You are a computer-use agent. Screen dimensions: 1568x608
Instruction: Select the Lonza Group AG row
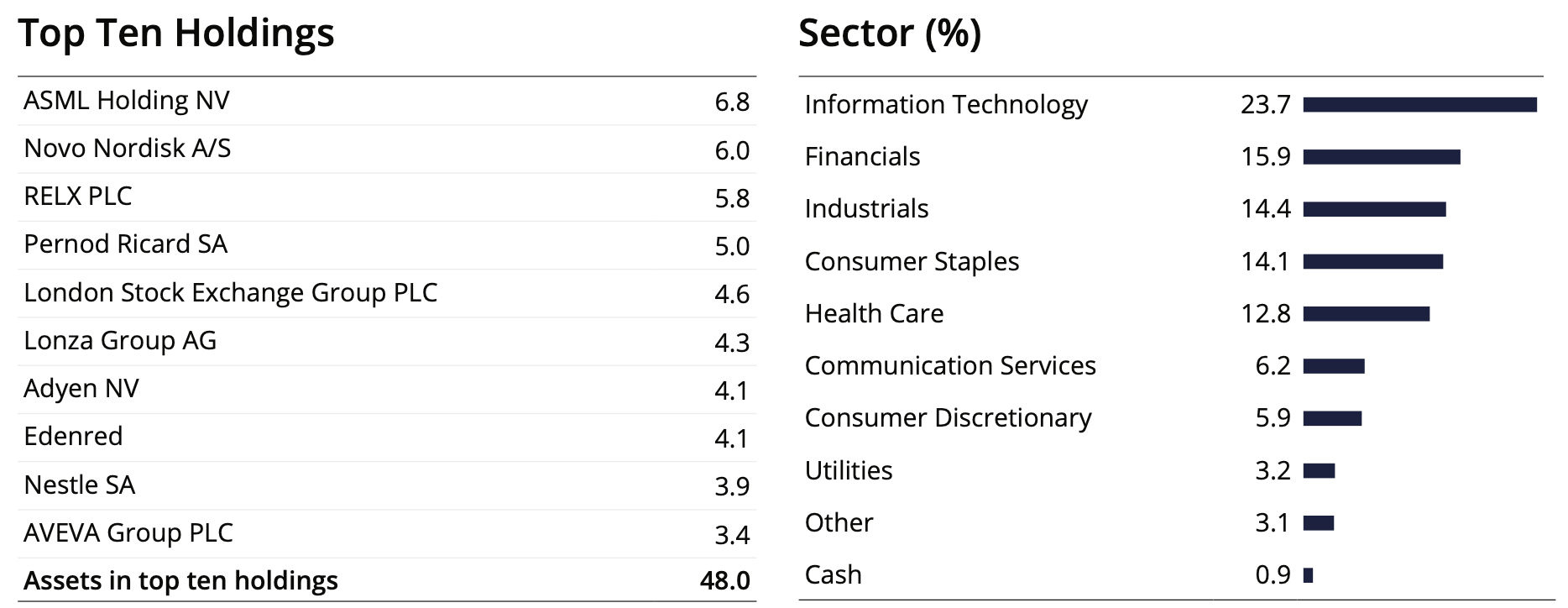(x=120, y=341)
